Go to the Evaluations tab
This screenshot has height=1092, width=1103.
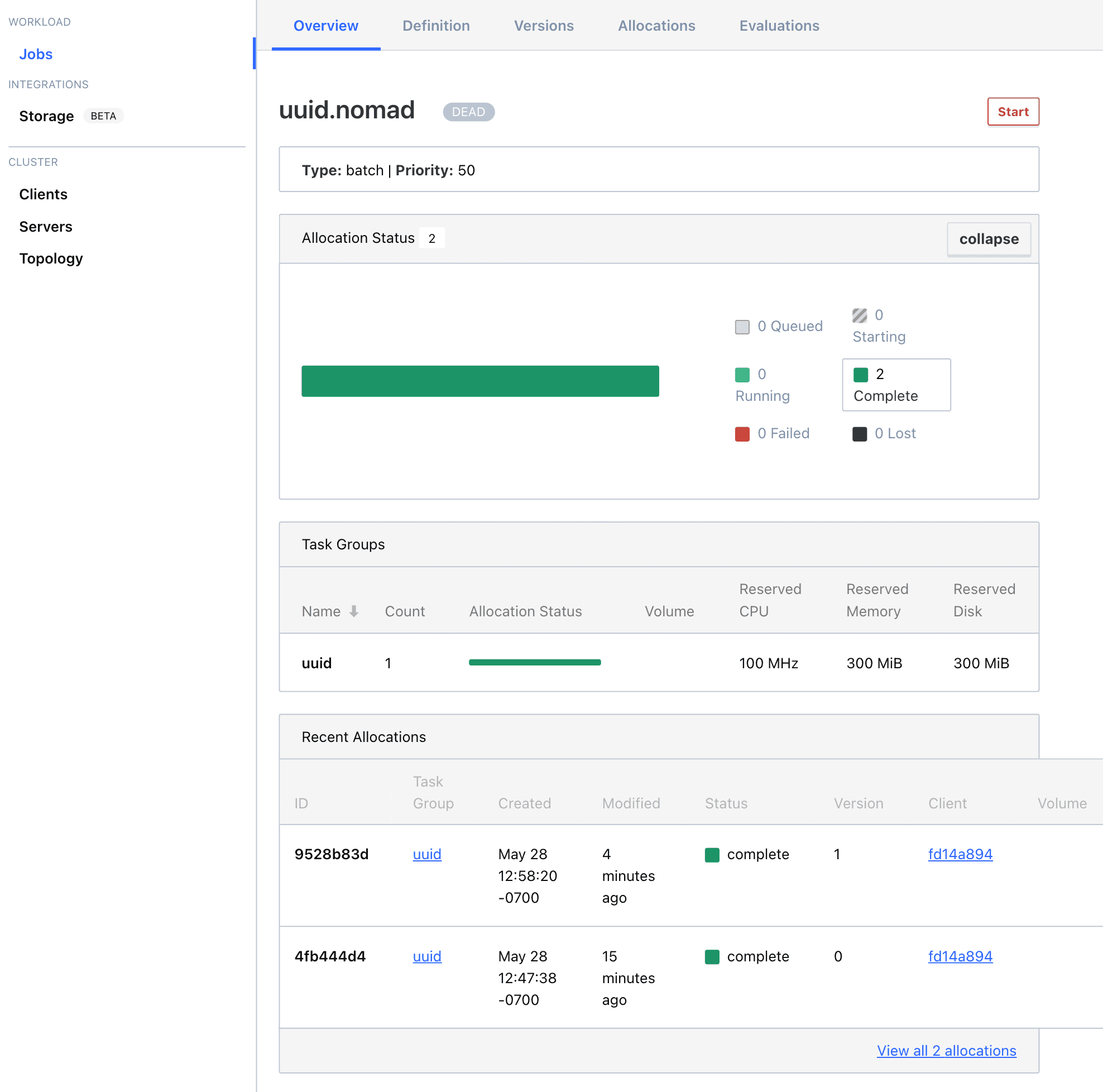coord(779,26)
